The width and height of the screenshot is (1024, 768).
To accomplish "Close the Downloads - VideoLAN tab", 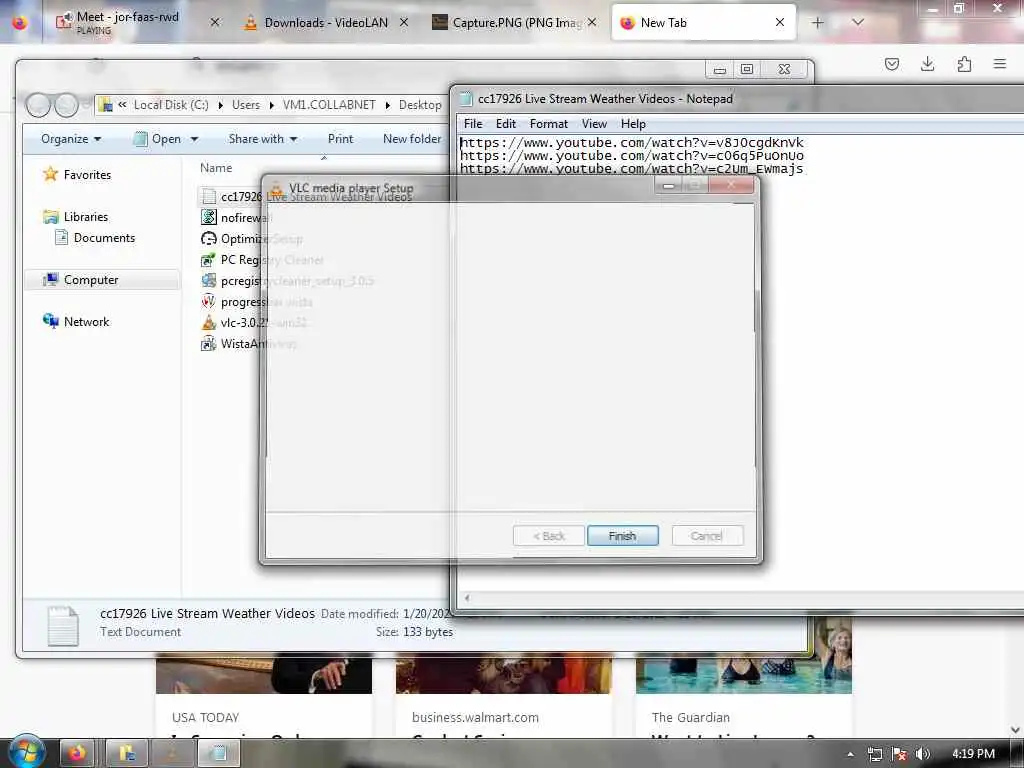I will click(x=404, y=23).
